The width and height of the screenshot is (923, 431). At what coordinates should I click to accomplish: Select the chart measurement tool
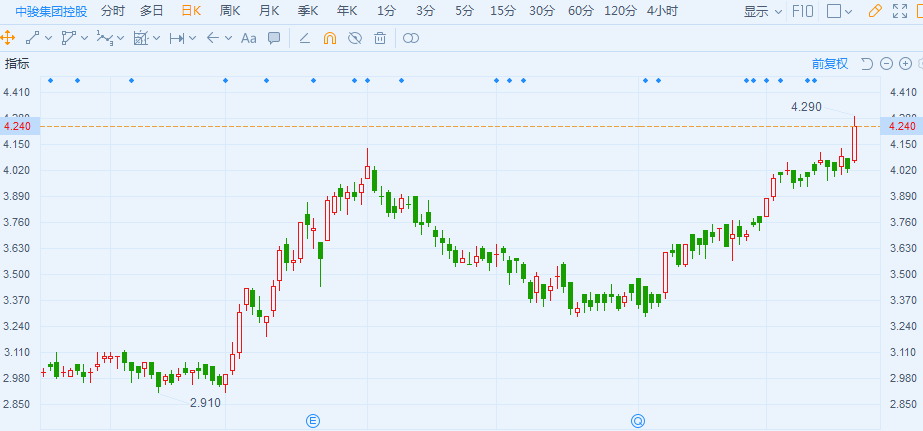click(141, 38)
